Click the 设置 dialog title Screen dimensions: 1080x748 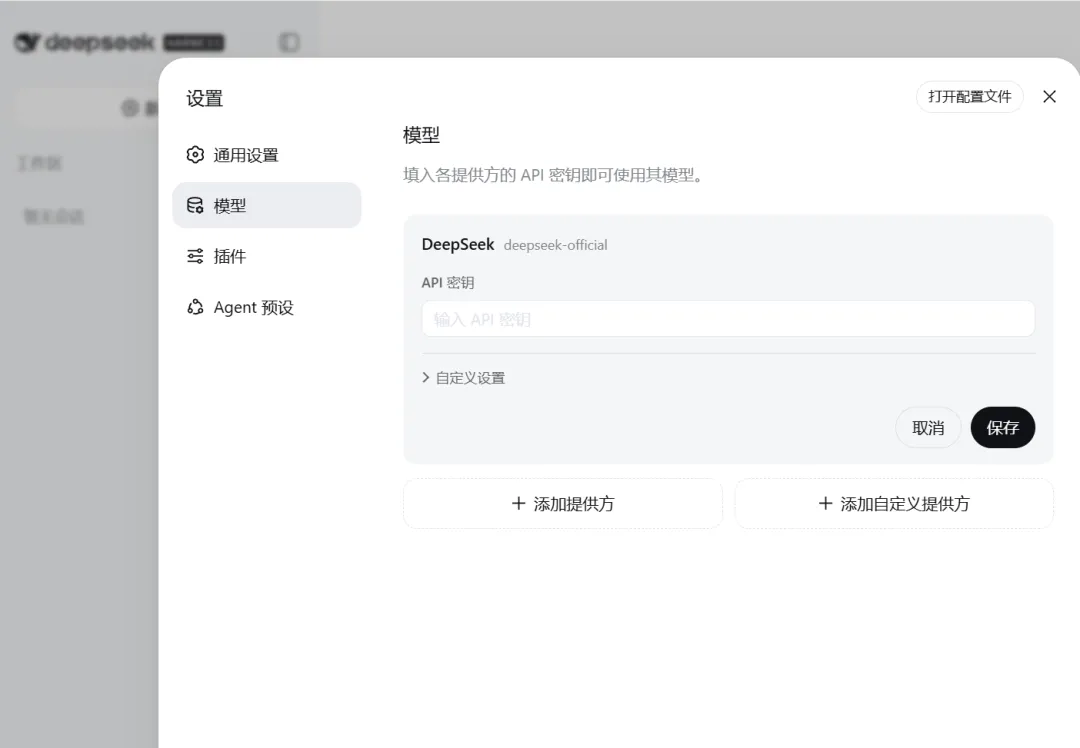tap(205, 98)
